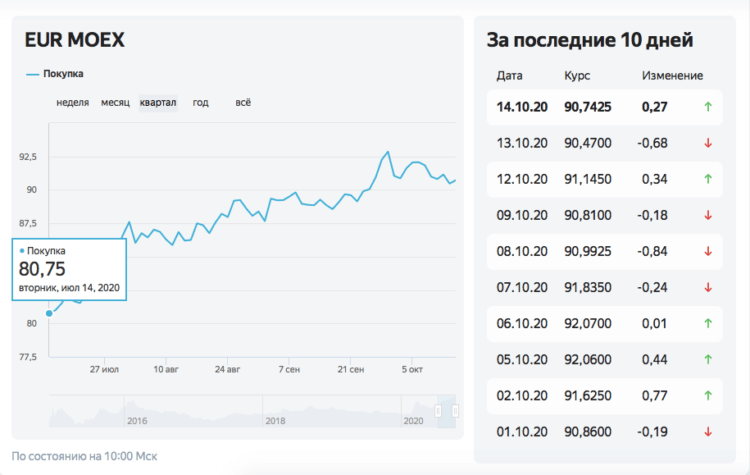Image resolution: width=750 pixels, height=475 pixels.
Task: Click the green up arrow for 02.10.20
Action: pyautogui.click(x=708, y=396)
